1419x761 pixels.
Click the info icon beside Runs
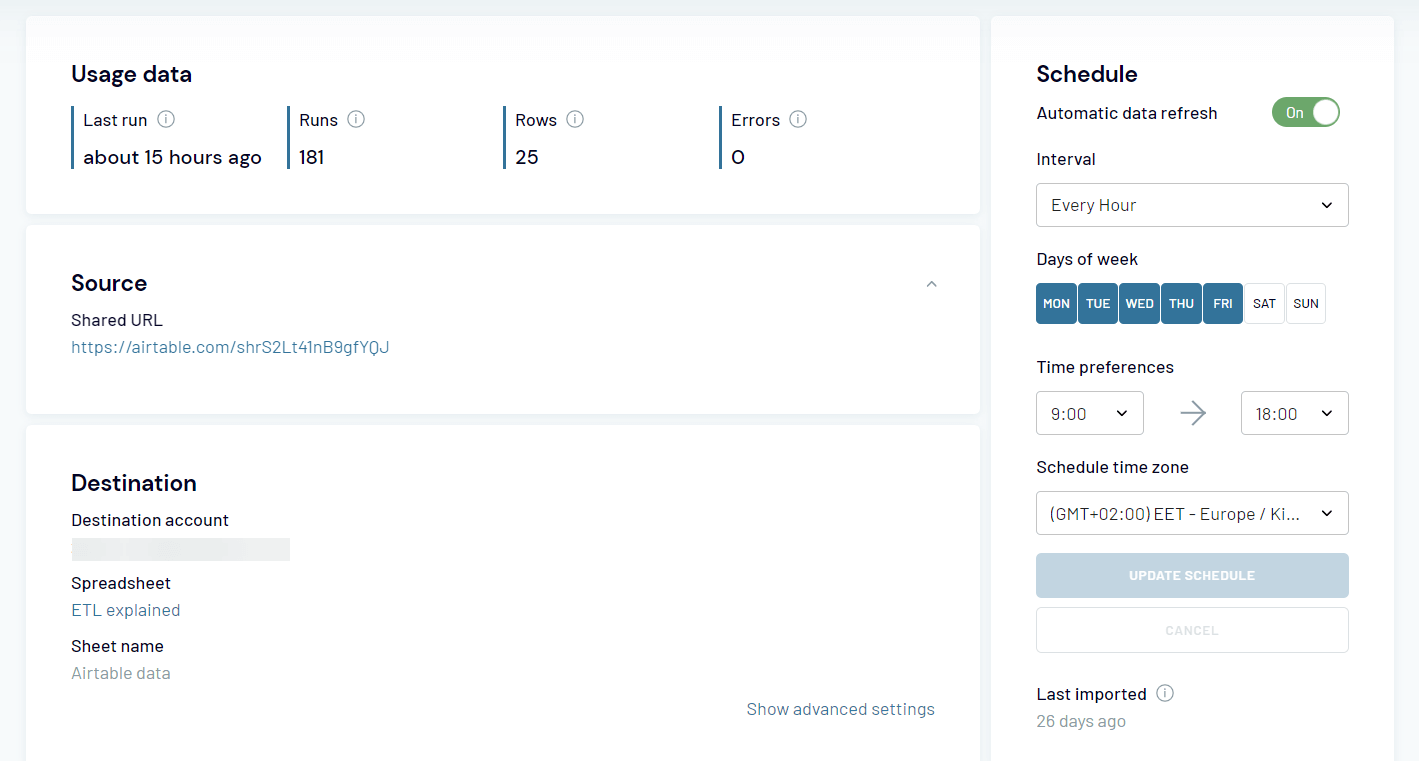(357, 119)
